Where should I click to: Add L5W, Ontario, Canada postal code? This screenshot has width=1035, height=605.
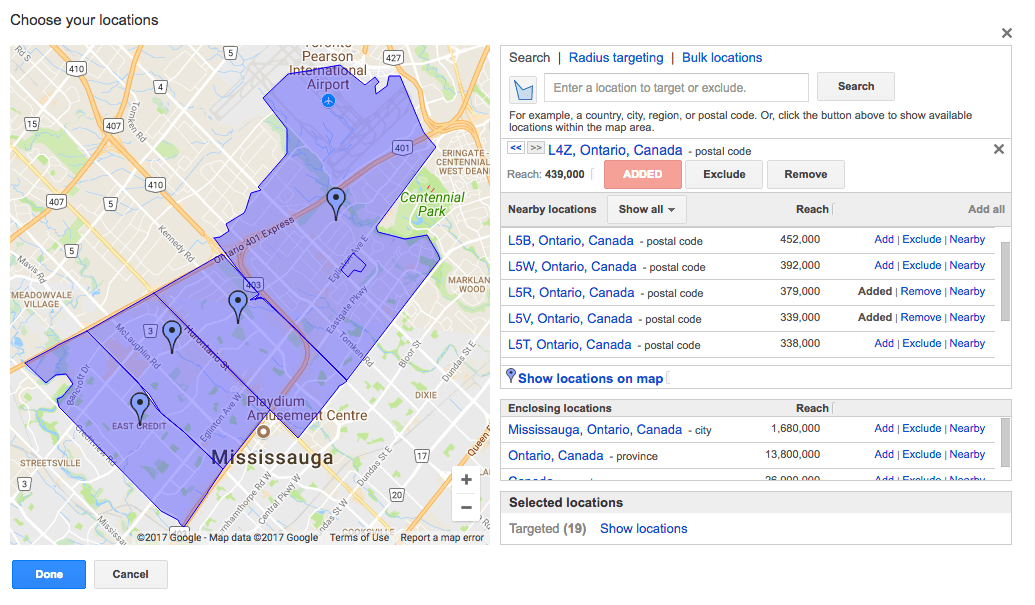[x=884, y=265]
